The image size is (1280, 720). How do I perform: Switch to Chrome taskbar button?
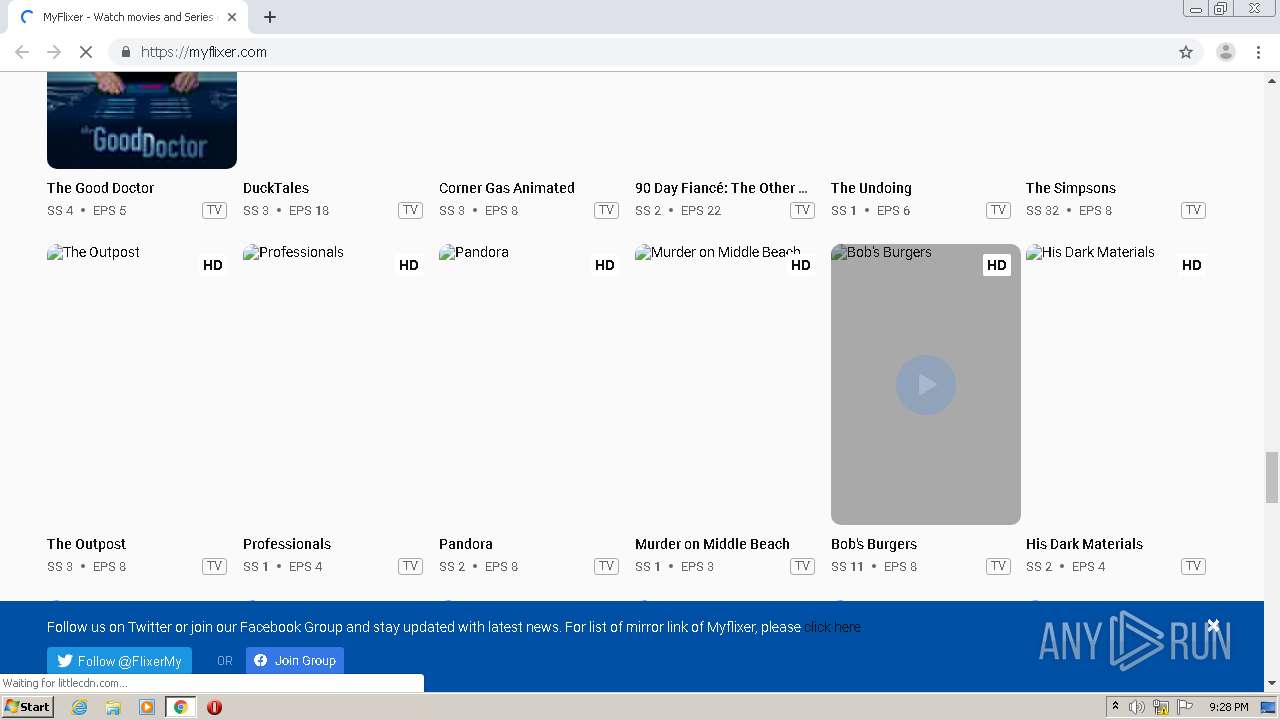(x=180, y=707)
